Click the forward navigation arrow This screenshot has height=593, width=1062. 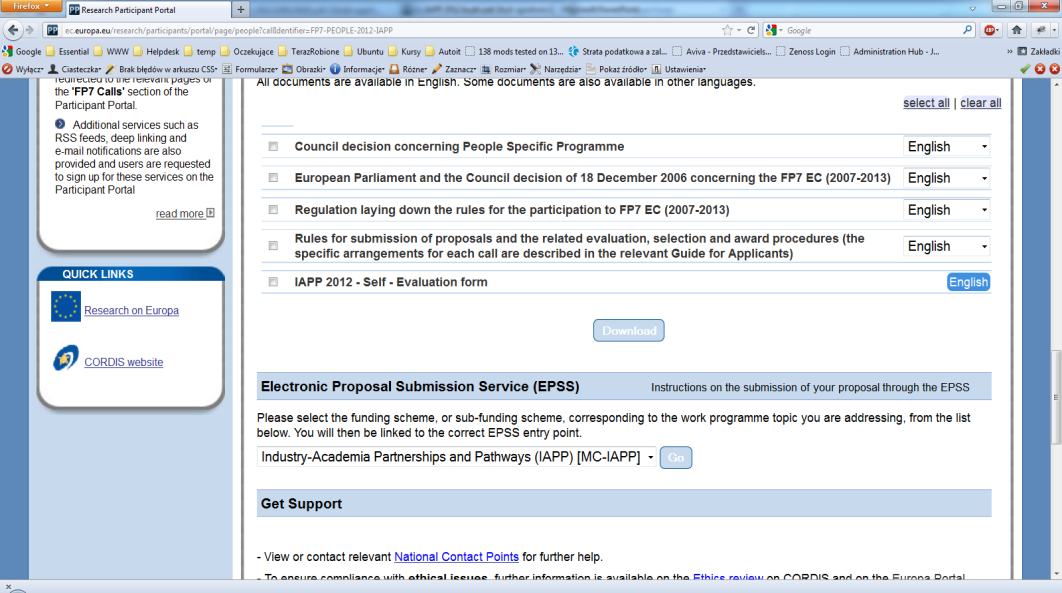[x=29, y=30]
